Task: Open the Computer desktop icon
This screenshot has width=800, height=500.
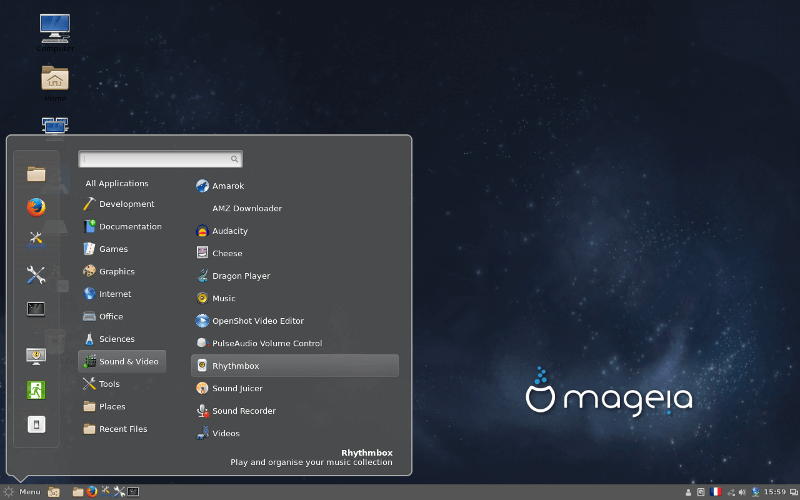Action: click(x=54, y=29)
